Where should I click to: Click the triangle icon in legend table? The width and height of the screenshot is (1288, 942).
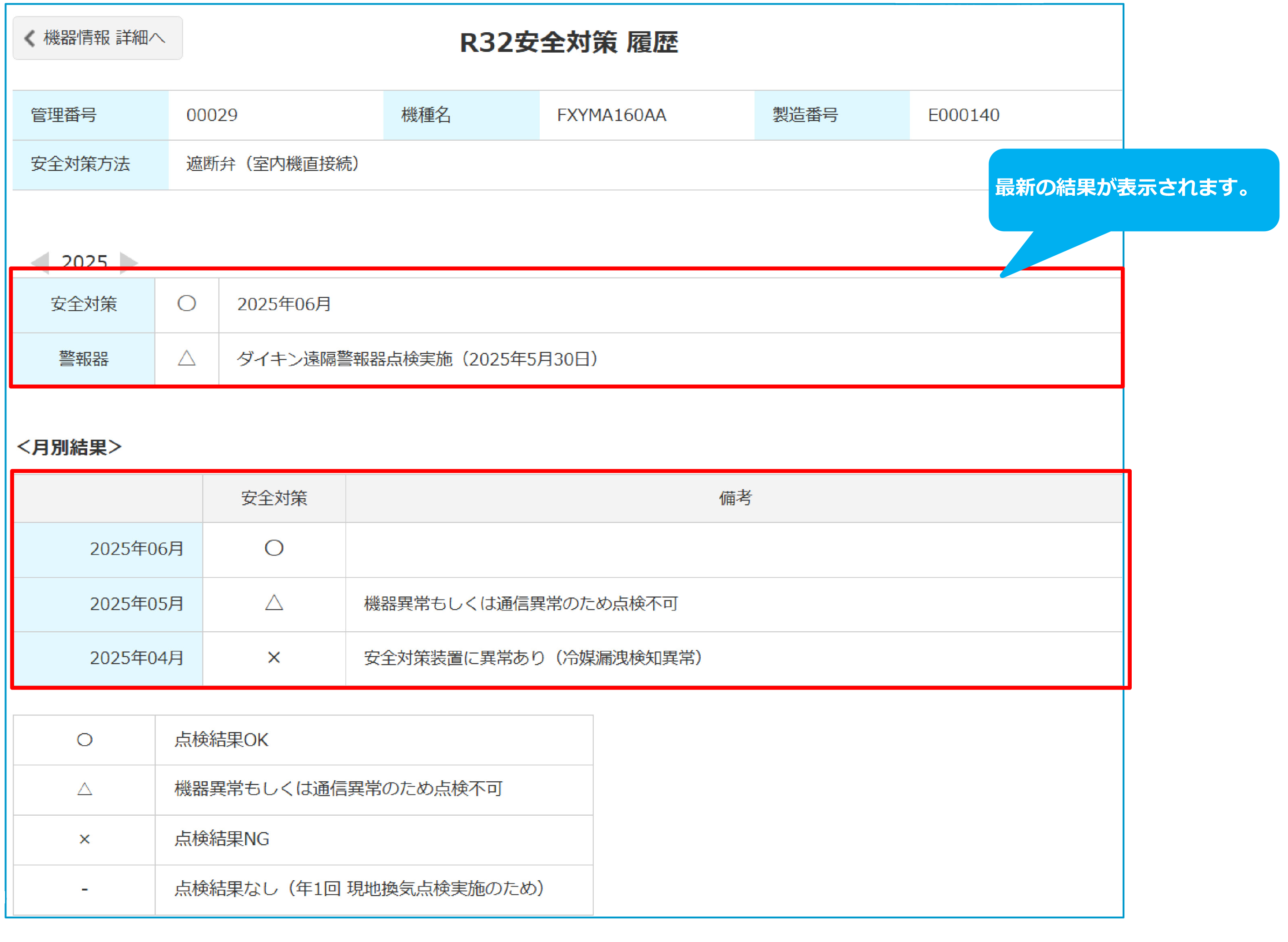[x=85, y=790]
